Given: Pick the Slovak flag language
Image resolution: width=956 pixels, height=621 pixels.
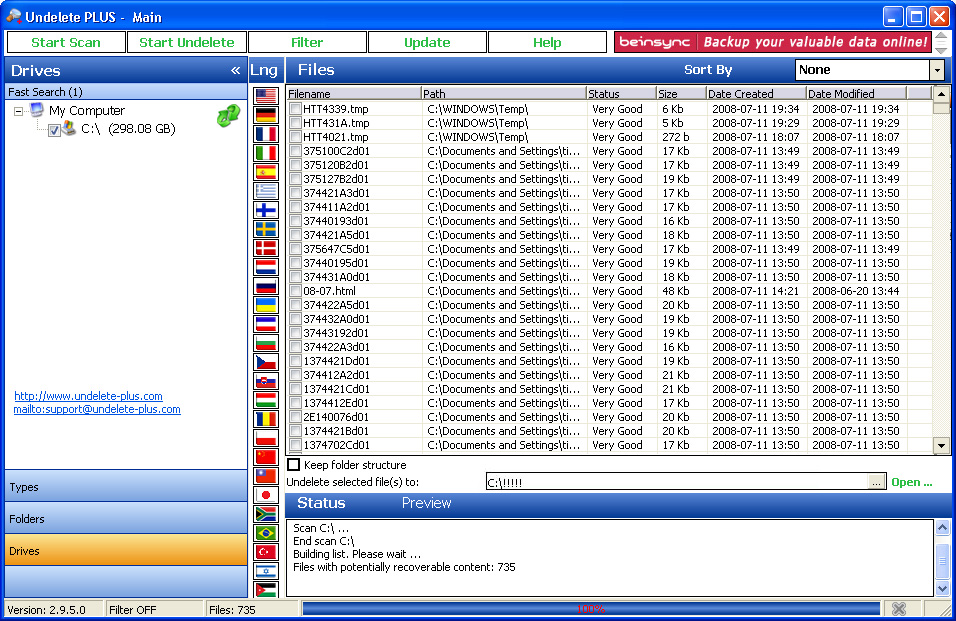Looking at the screenshot, I should pos(266,381).
